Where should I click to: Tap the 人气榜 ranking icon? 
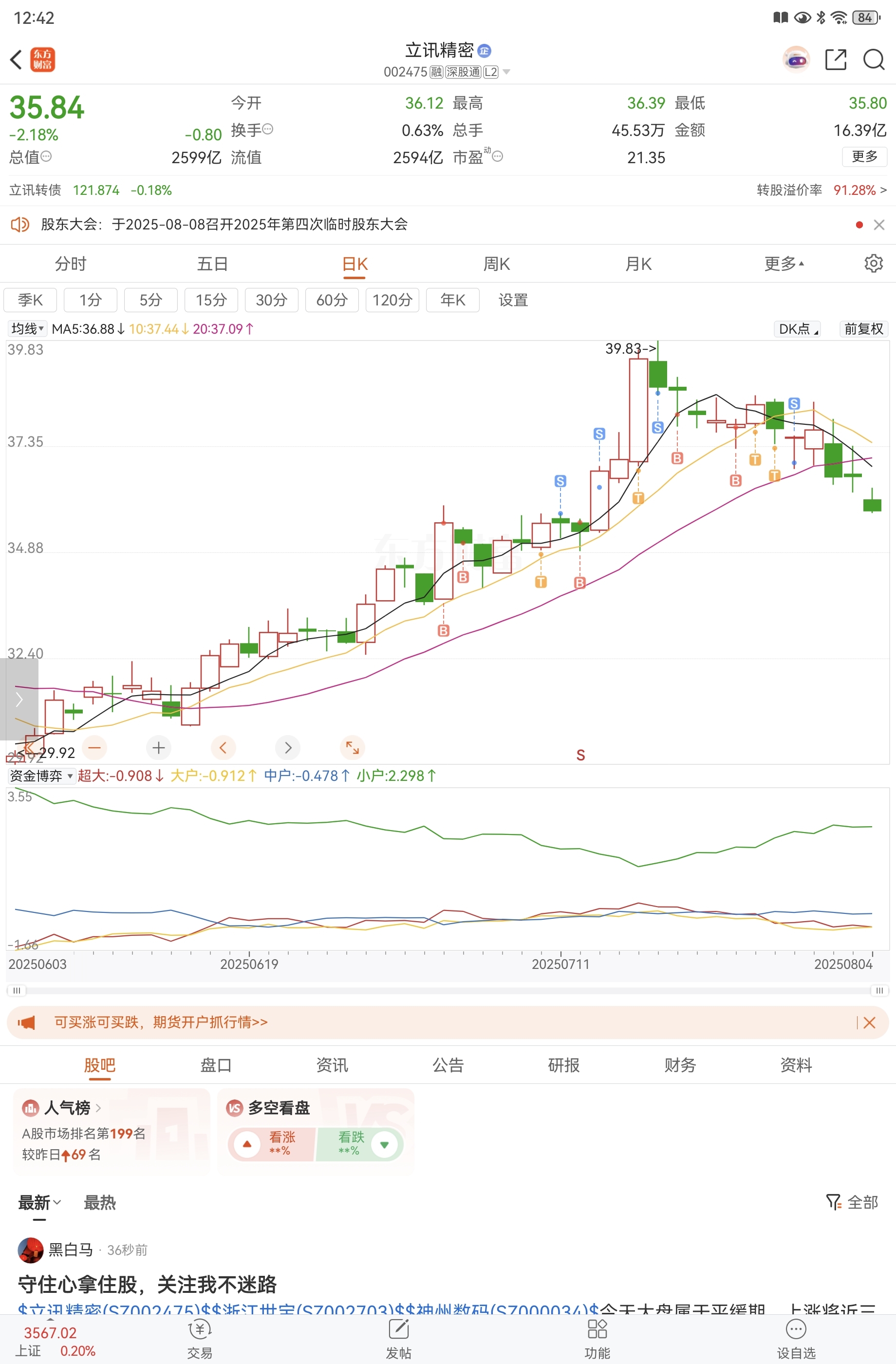coord(30,1108)
